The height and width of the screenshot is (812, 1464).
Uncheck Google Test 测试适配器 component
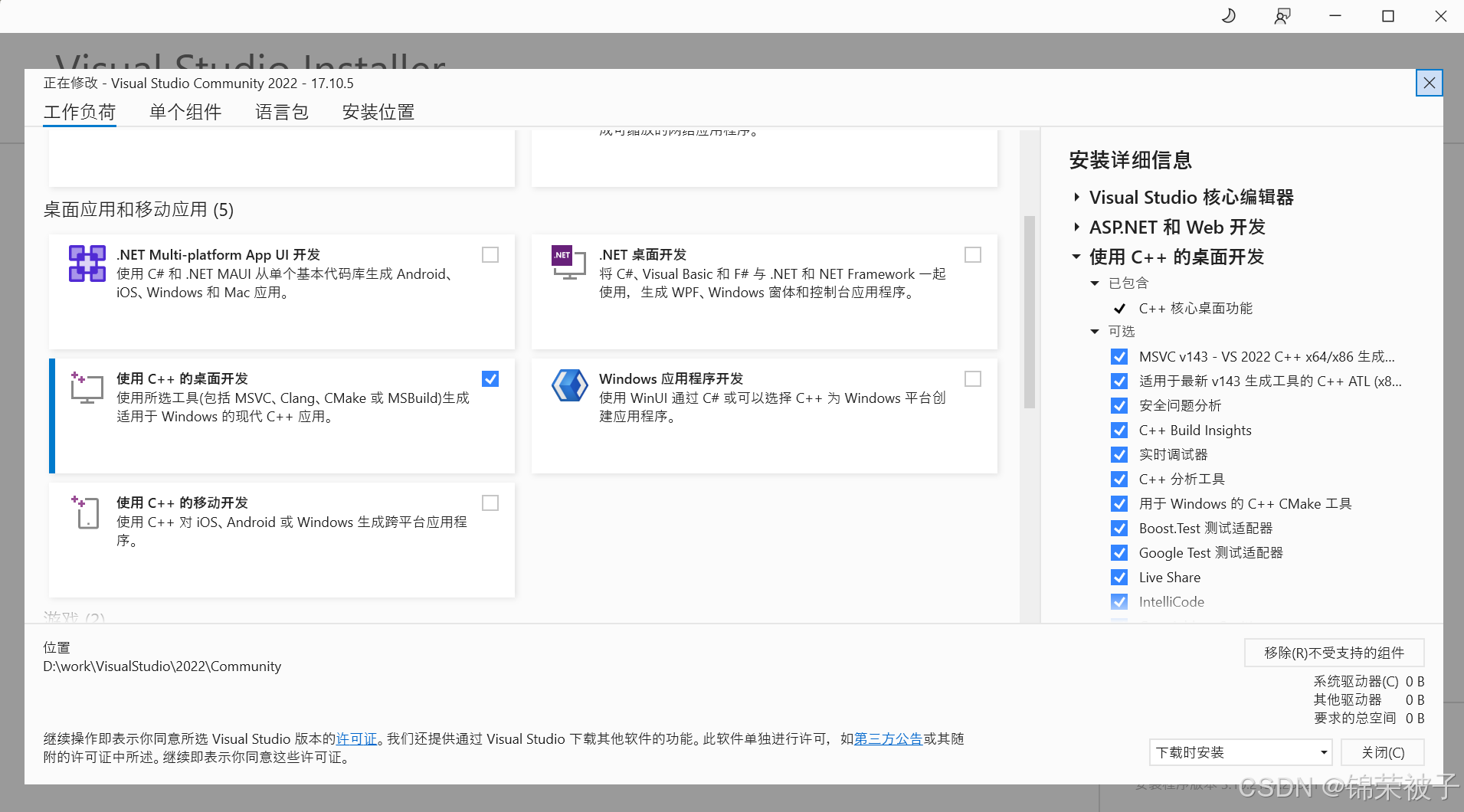click(x=1119, y=553)
